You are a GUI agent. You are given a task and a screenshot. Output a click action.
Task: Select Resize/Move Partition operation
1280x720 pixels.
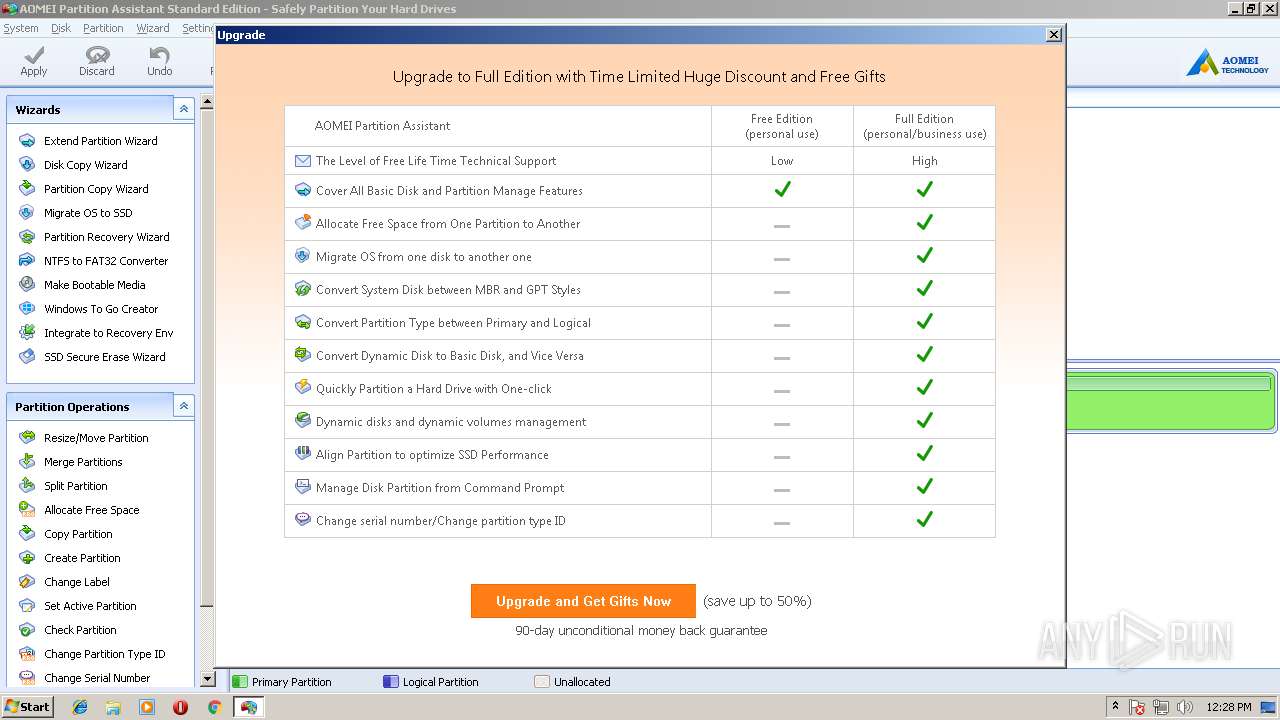click(x=96, y=438)
